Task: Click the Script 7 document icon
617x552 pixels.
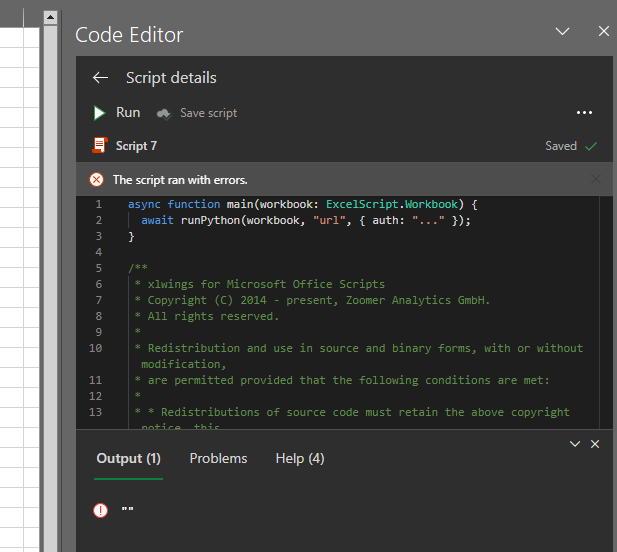Action: pyautogui.click(x=100, y=146)
